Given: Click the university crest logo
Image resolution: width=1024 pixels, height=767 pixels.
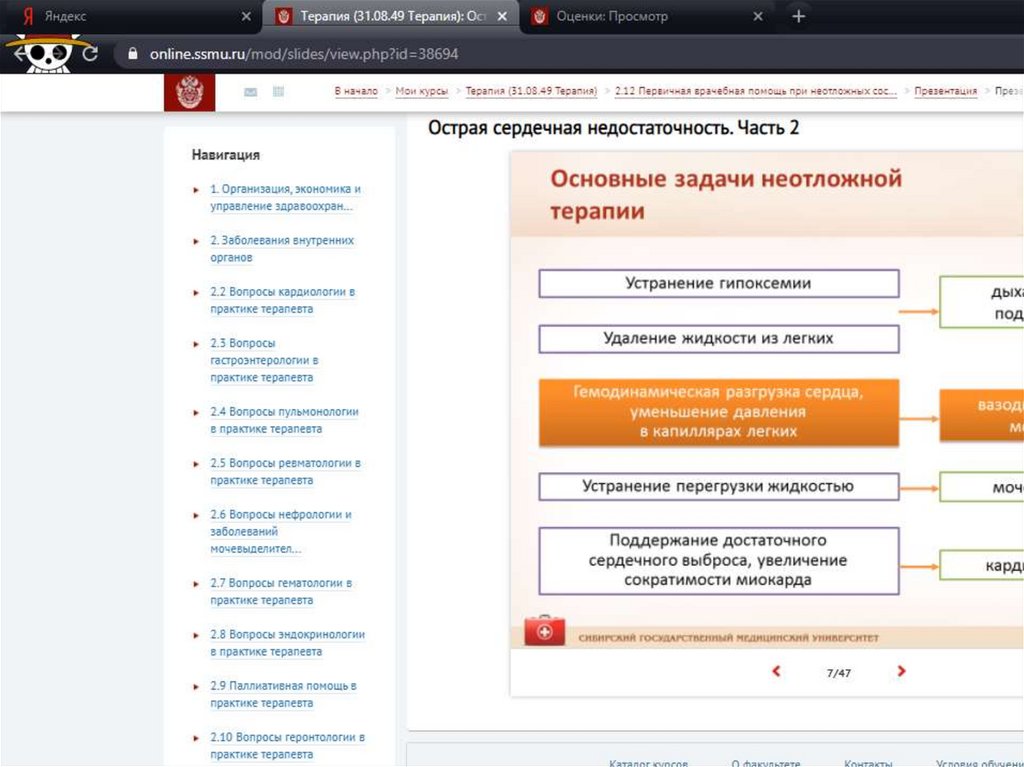Looking at the screenshot, I should point(189,92).
